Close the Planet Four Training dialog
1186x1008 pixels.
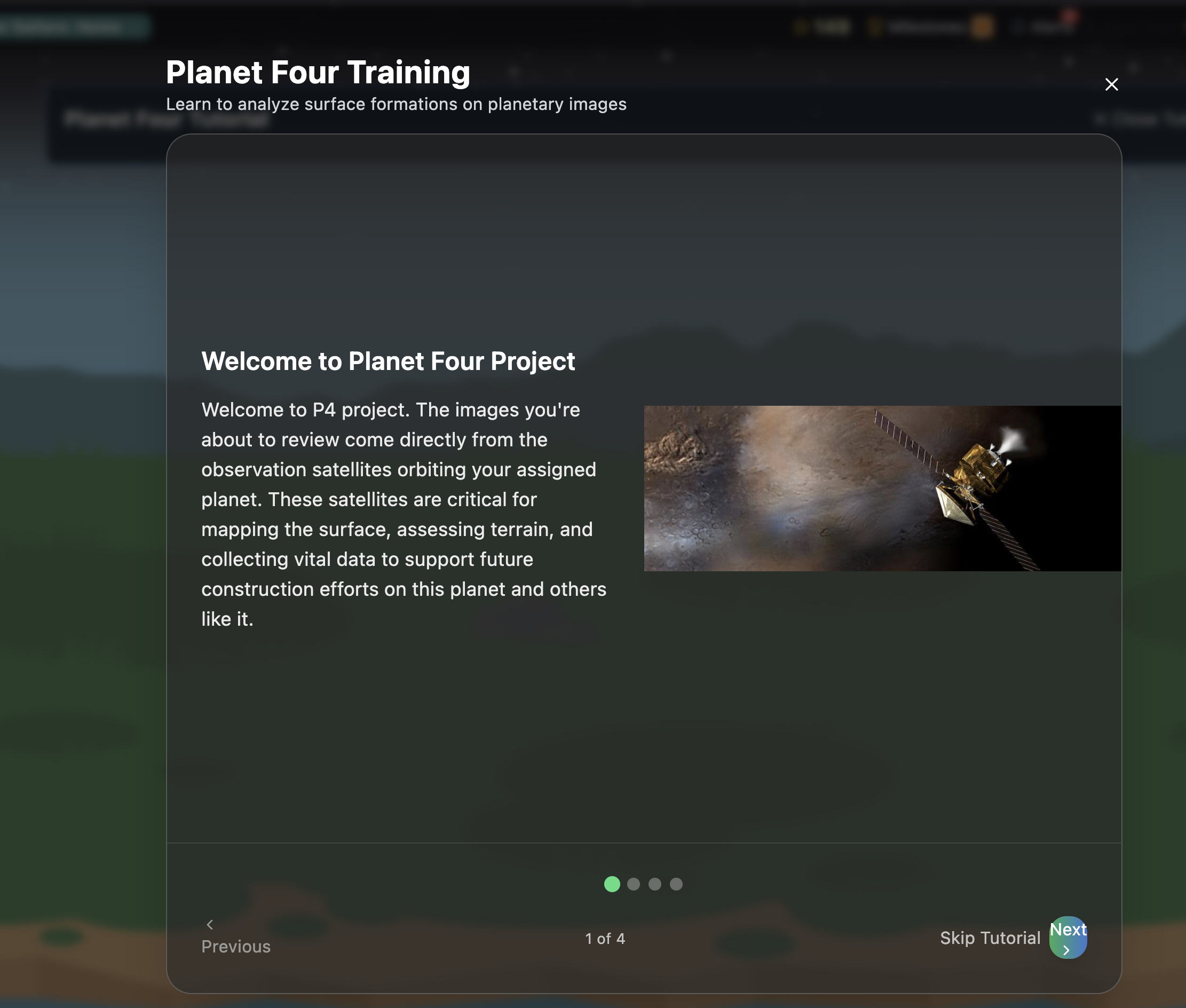[1111, 84]
